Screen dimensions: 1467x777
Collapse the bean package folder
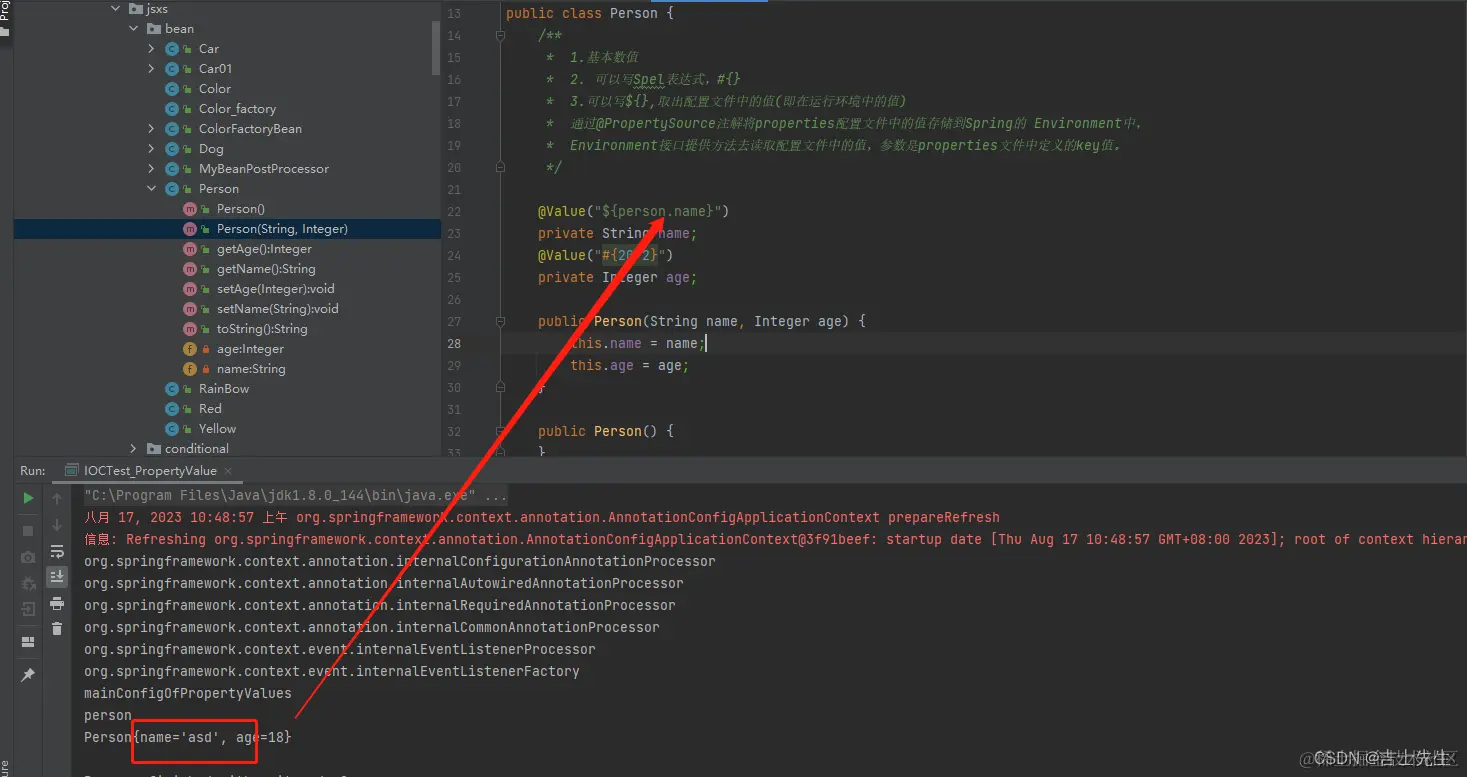click(134, 29)
